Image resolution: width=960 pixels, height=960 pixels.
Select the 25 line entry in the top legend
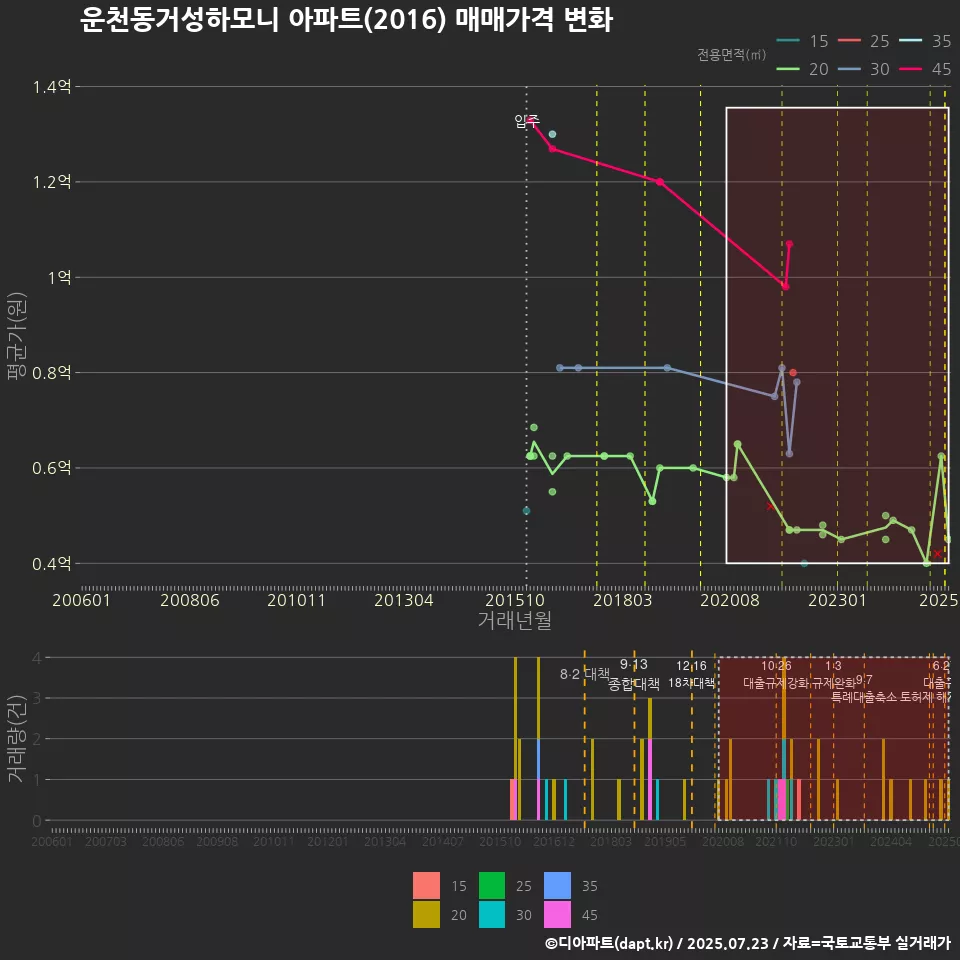[x=863, y=41]
